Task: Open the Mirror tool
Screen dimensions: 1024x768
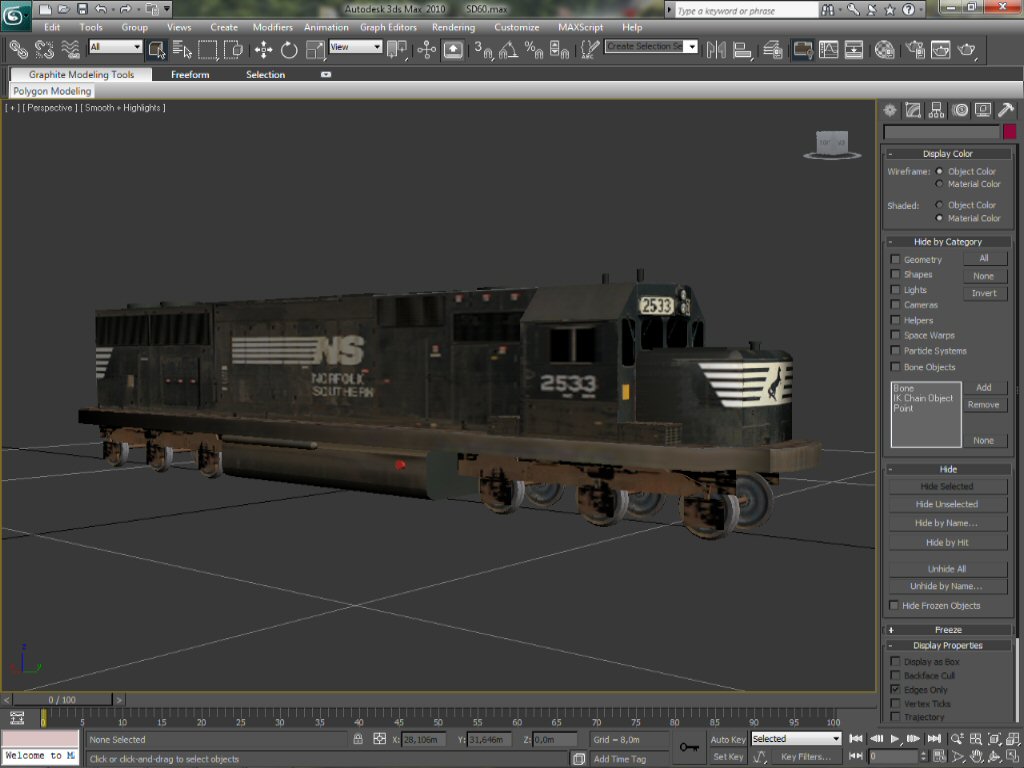Action: pyautogui.click(x=716, y=50)
